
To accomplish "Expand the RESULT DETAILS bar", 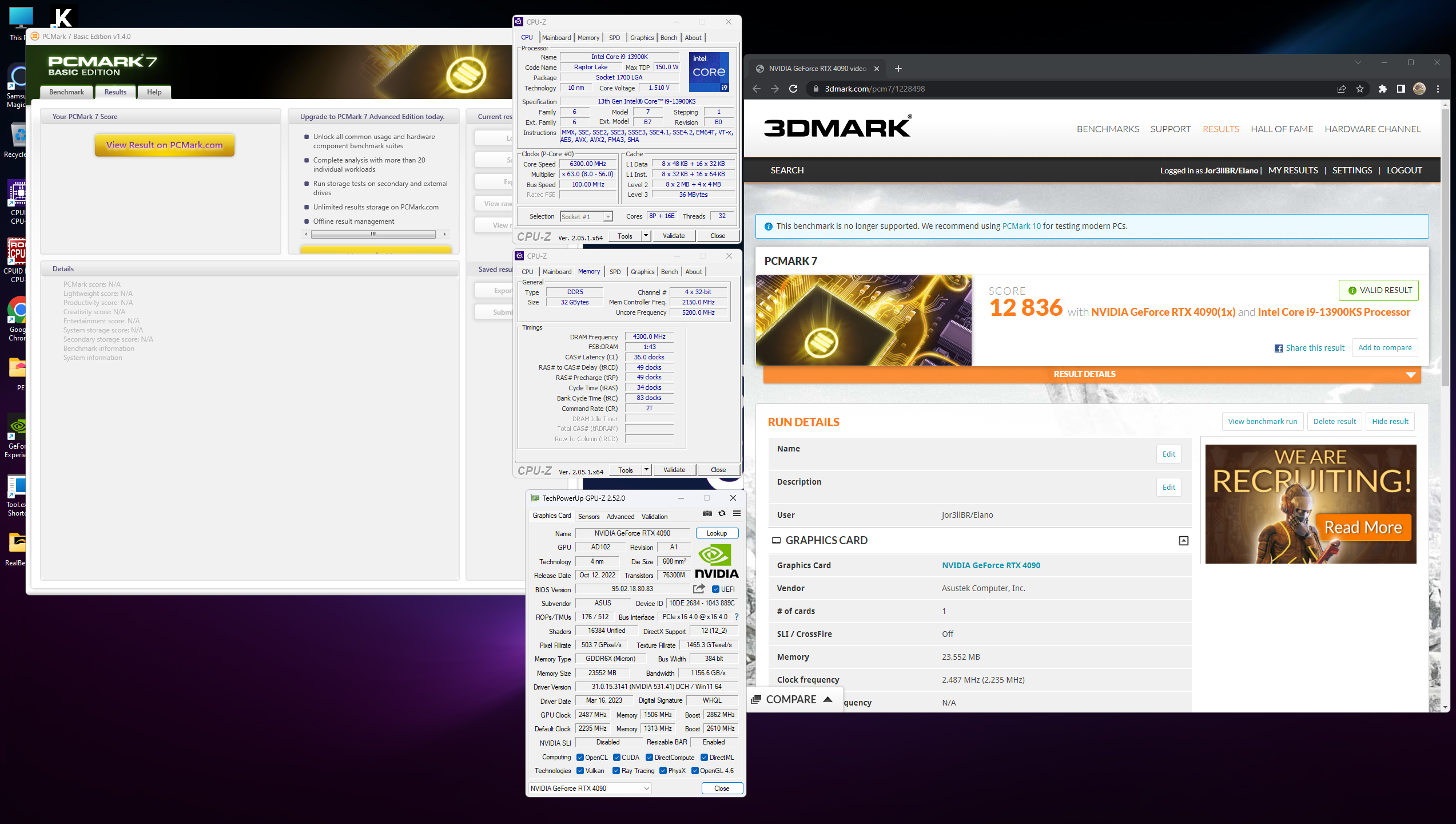I will pyautogui.click(x=1092, y=374).
